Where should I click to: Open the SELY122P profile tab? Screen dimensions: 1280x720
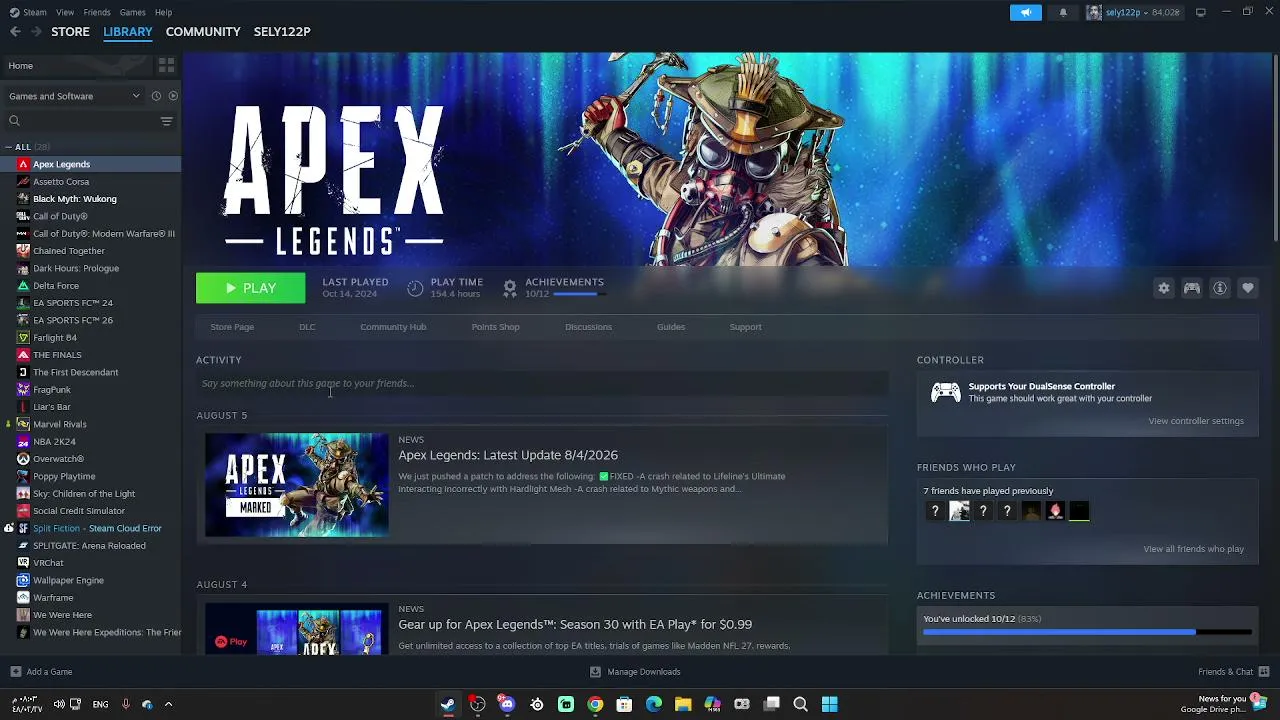pos(282,32)
